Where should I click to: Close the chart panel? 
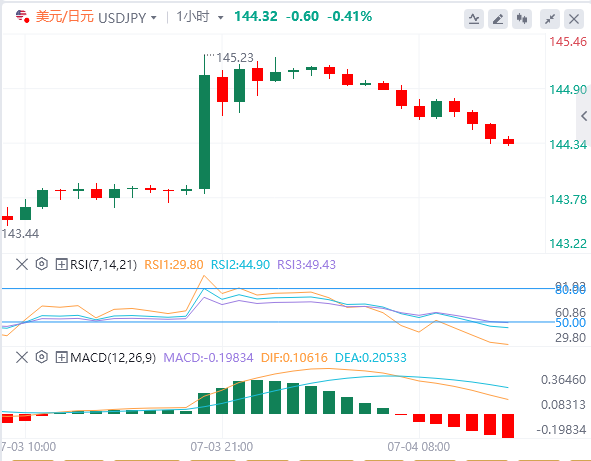pos(574,19)
